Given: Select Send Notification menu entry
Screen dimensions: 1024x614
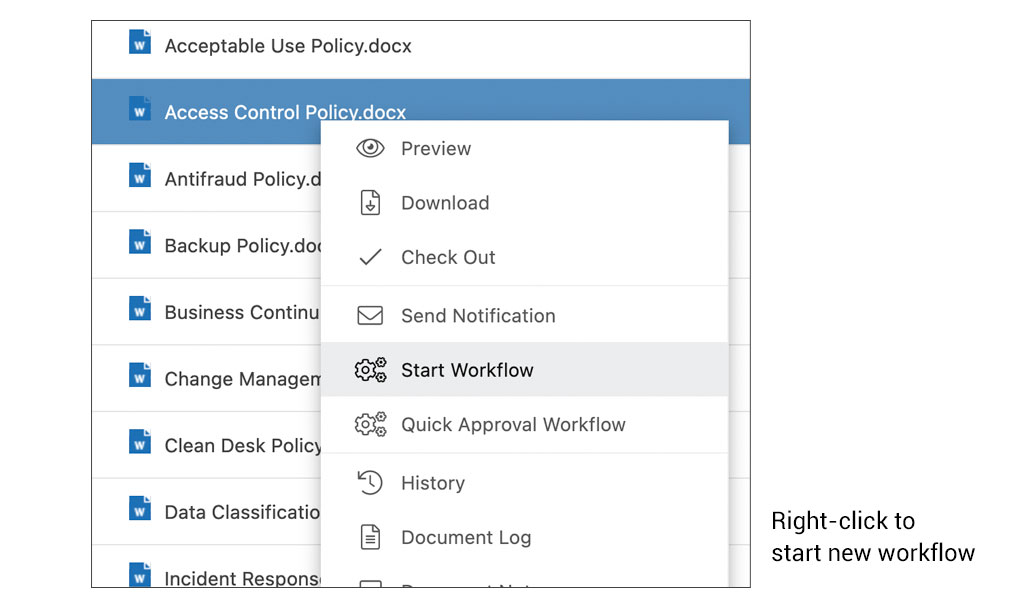Looking at the screenshot, I should click(x=525, y=315).
